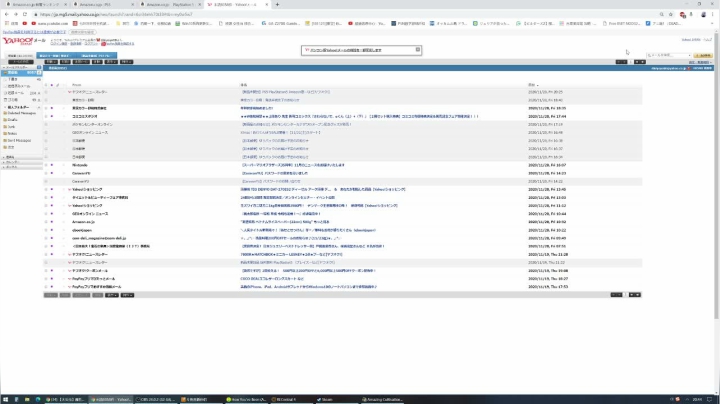This screenshot has width=720, height=404.
Task: Check the ポケモンセンターオンライン email checkbox
Action: [46, 124]
